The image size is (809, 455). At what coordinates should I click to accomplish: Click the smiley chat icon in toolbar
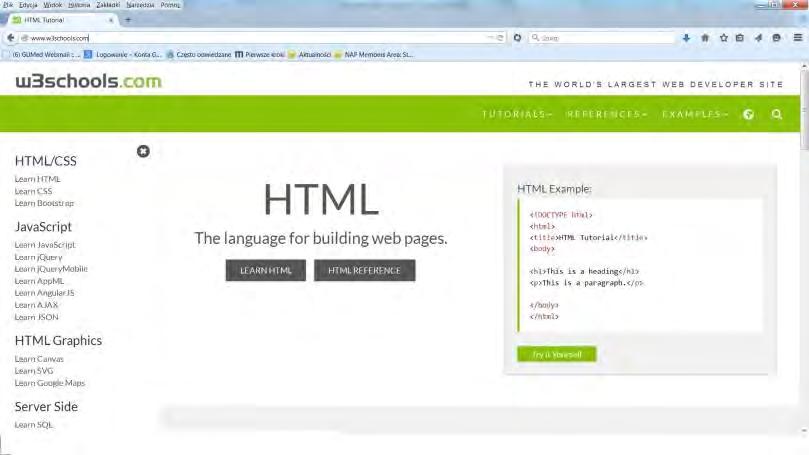tap(776, 38)
